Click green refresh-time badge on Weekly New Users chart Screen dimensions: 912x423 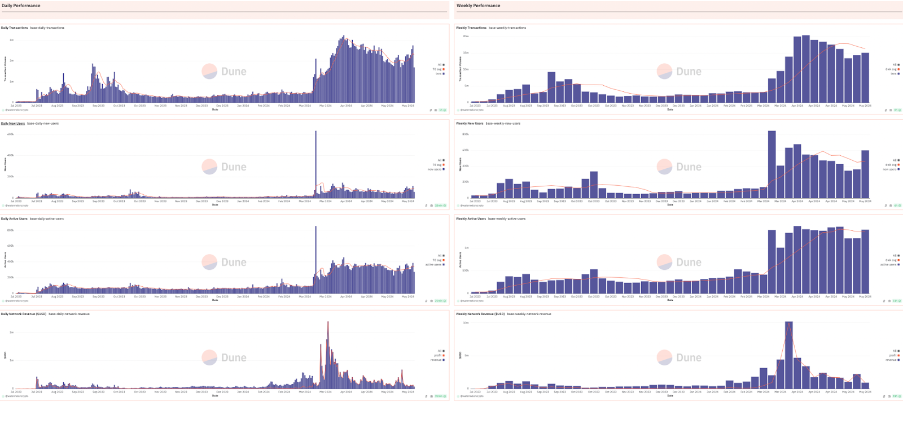click(x=897, y=205)
